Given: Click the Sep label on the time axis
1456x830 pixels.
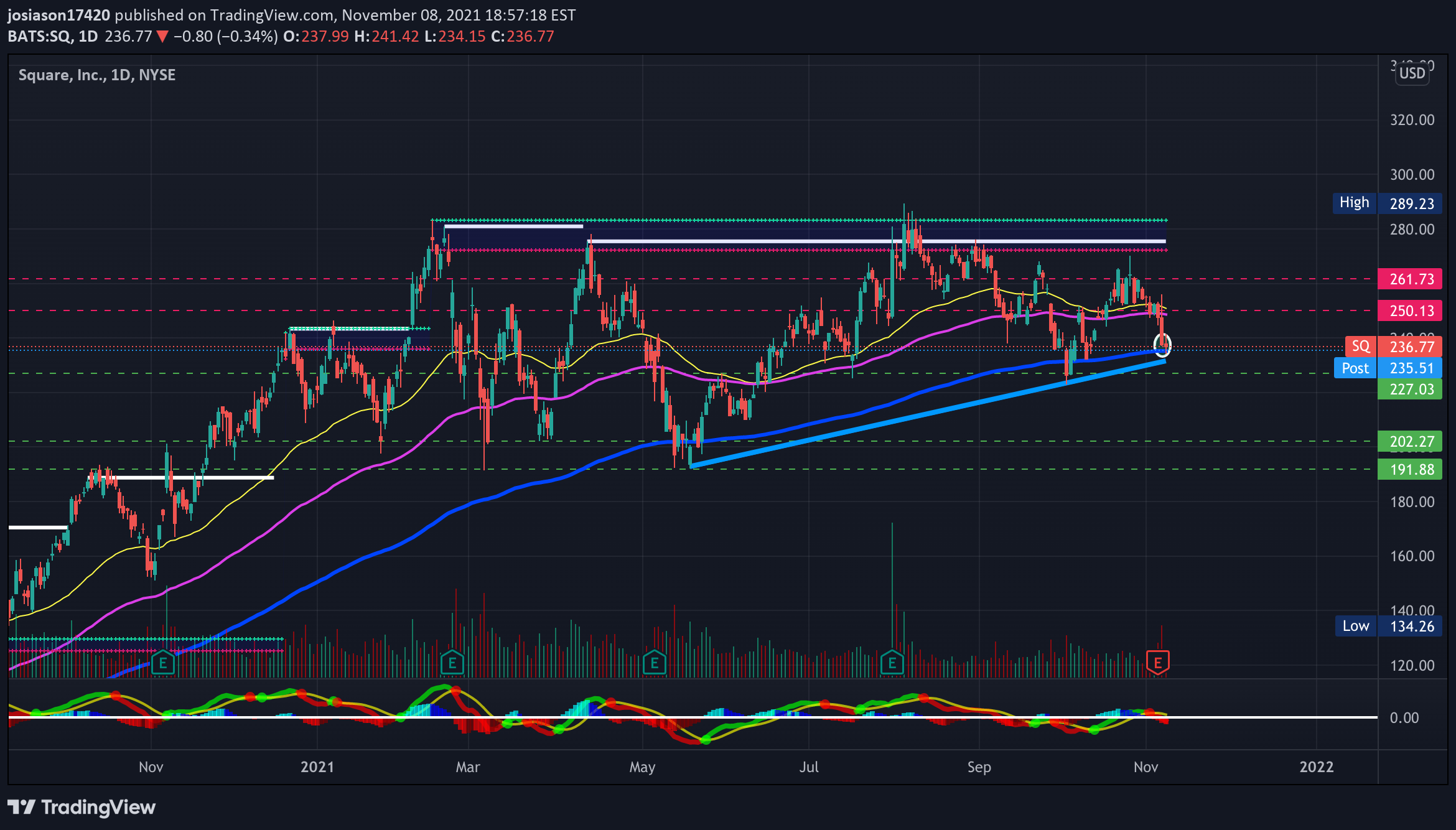Looking at the screenshot, I should [x=979, y=767].
